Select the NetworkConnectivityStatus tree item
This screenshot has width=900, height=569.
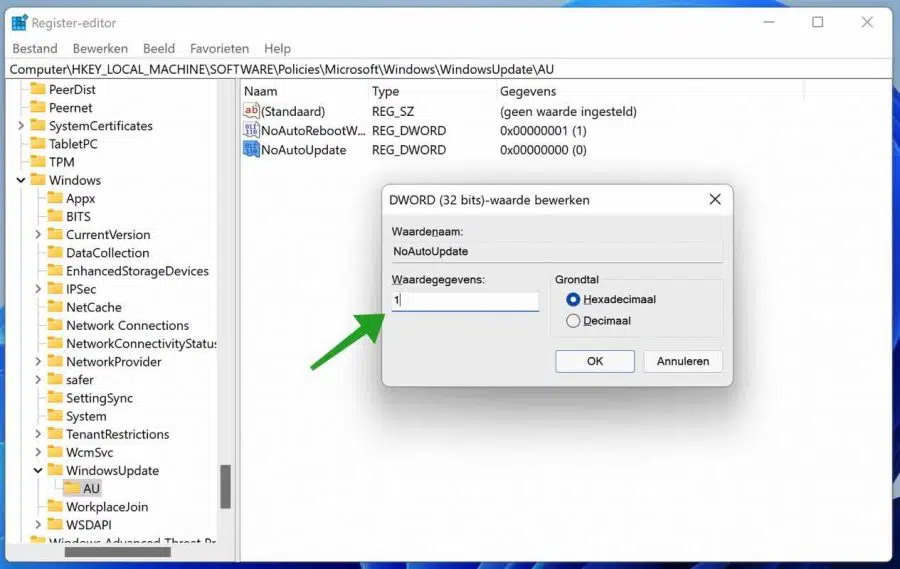[141, 343]
